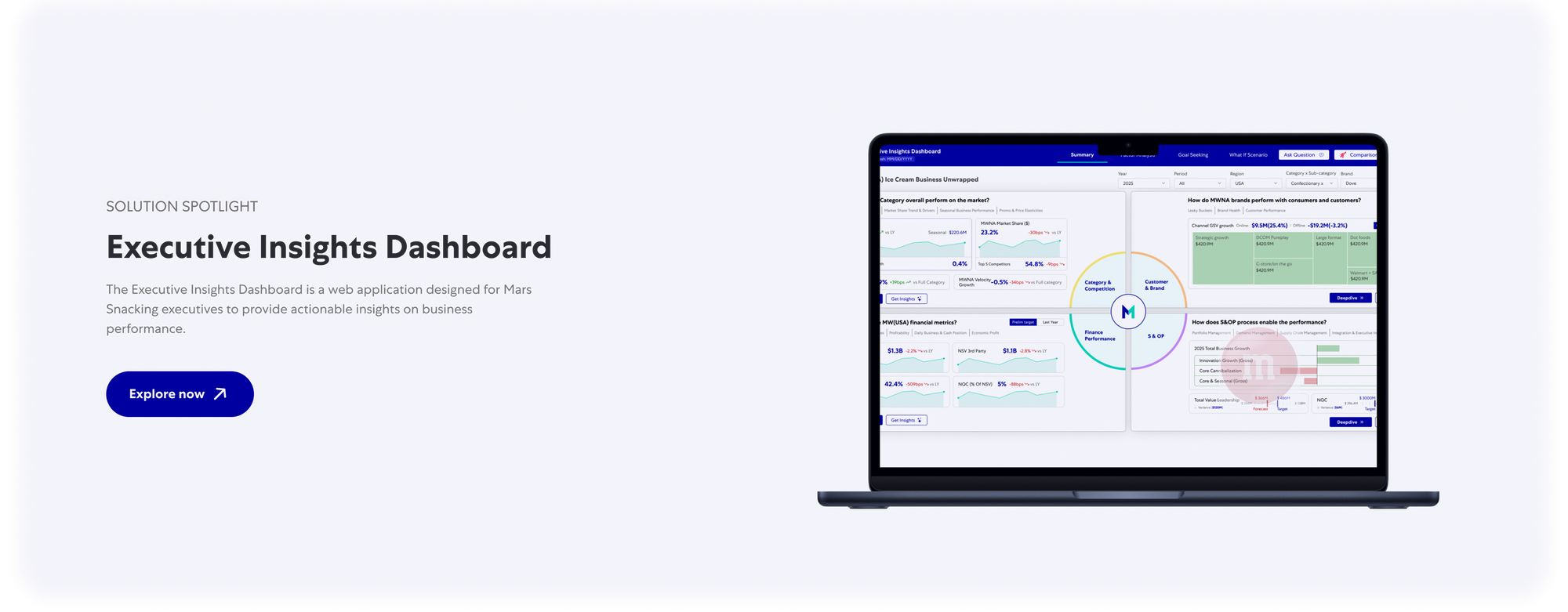Open the What If Scenario tab

click(x=1248, y=155)
